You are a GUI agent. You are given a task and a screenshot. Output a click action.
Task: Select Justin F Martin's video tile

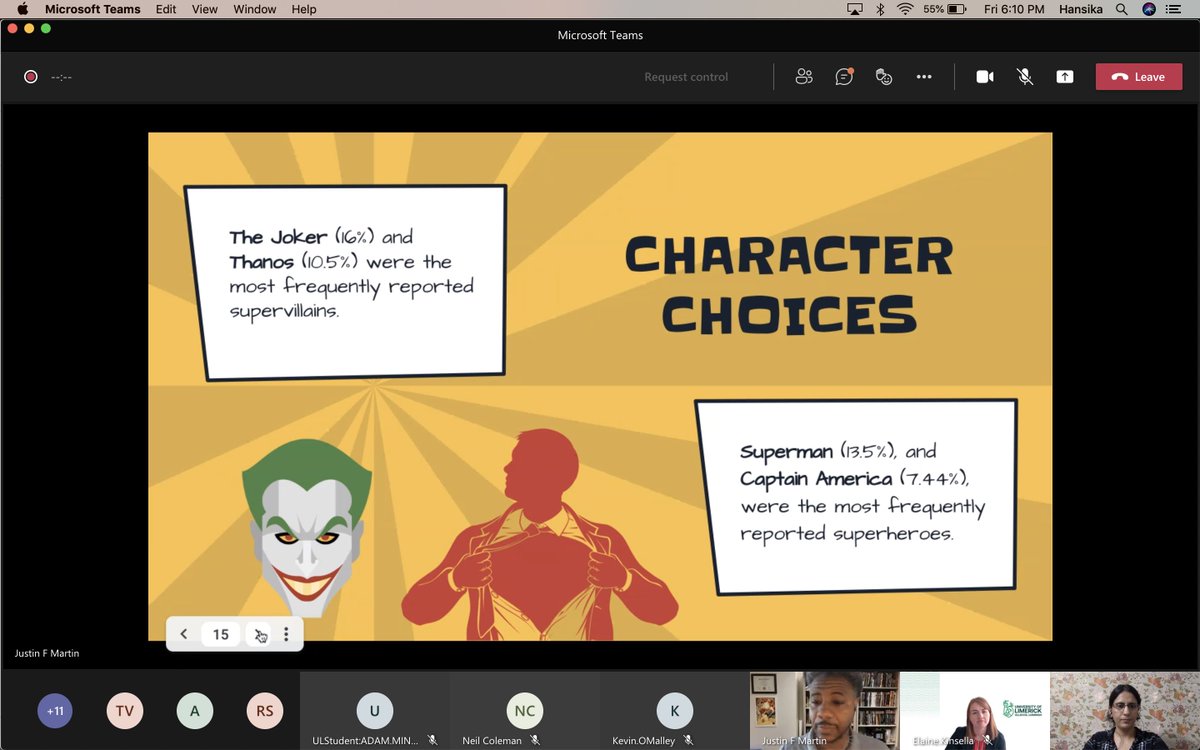[x=824, y=711]
